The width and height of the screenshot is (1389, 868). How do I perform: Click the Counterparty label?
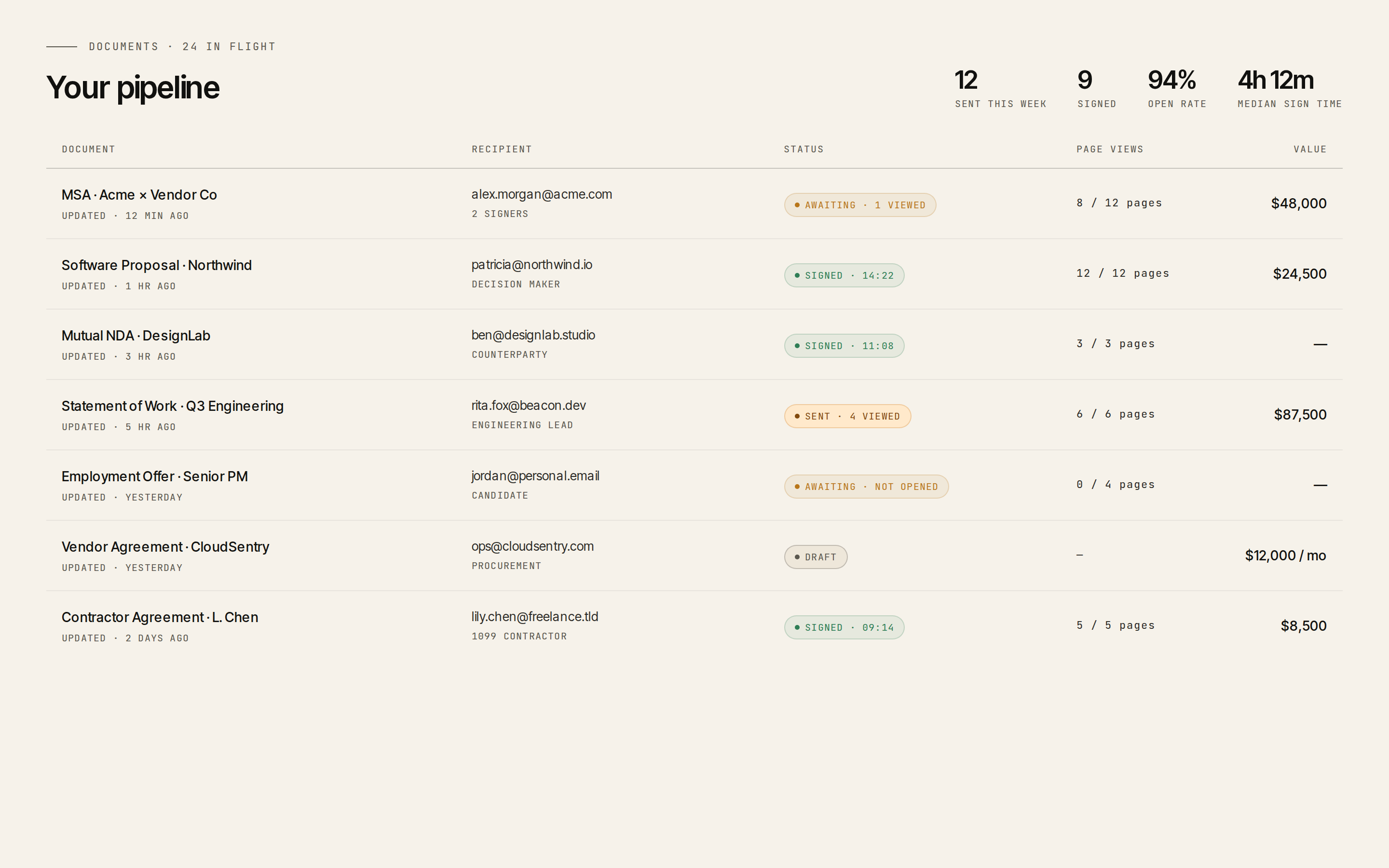click(x=510, y=355)
